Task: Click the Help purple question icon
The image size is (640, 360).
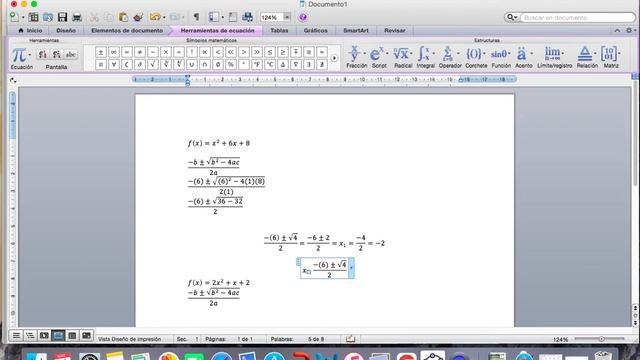Action: click(x=303, y=17)
